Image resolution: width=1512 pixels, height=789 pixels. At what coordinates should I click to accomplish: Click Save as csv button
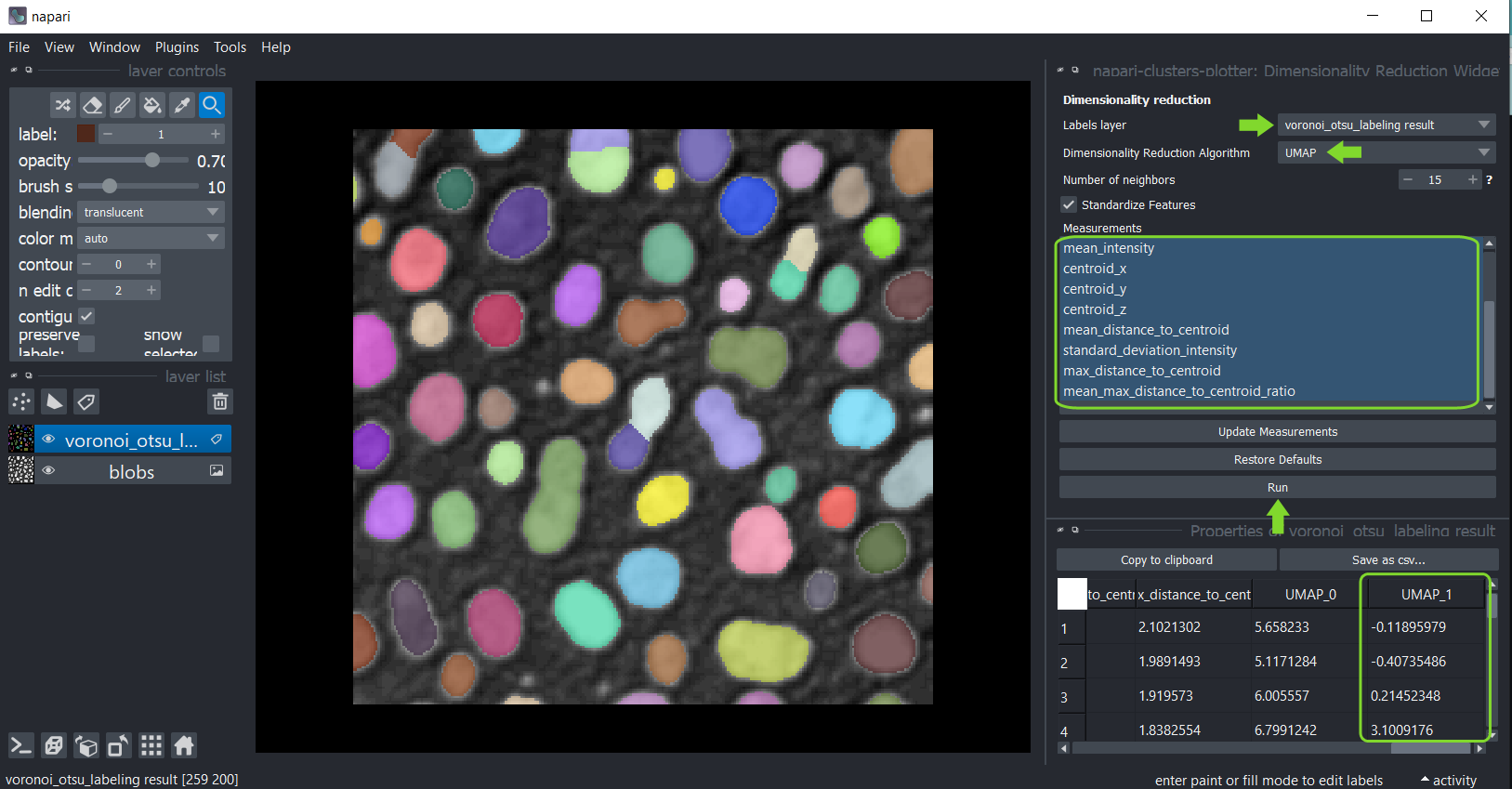[1388, 559]
